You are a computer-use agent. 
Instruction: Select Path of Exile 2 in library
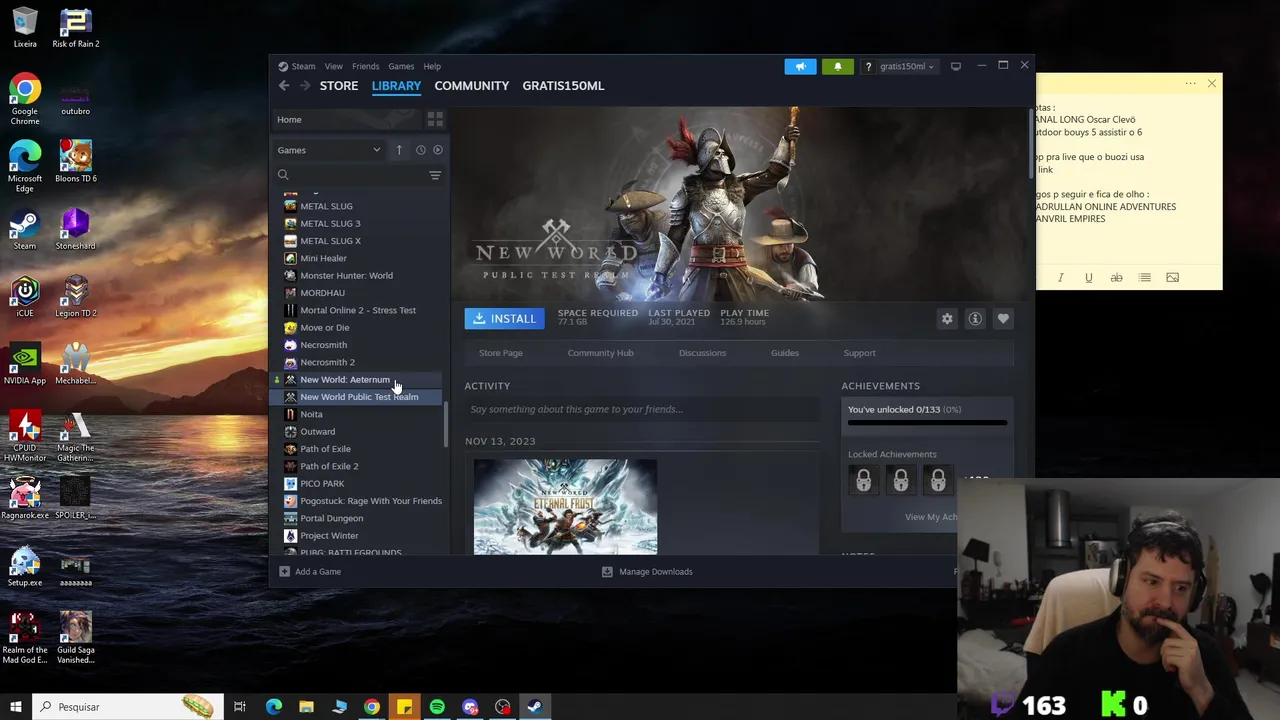pos(329,466)
